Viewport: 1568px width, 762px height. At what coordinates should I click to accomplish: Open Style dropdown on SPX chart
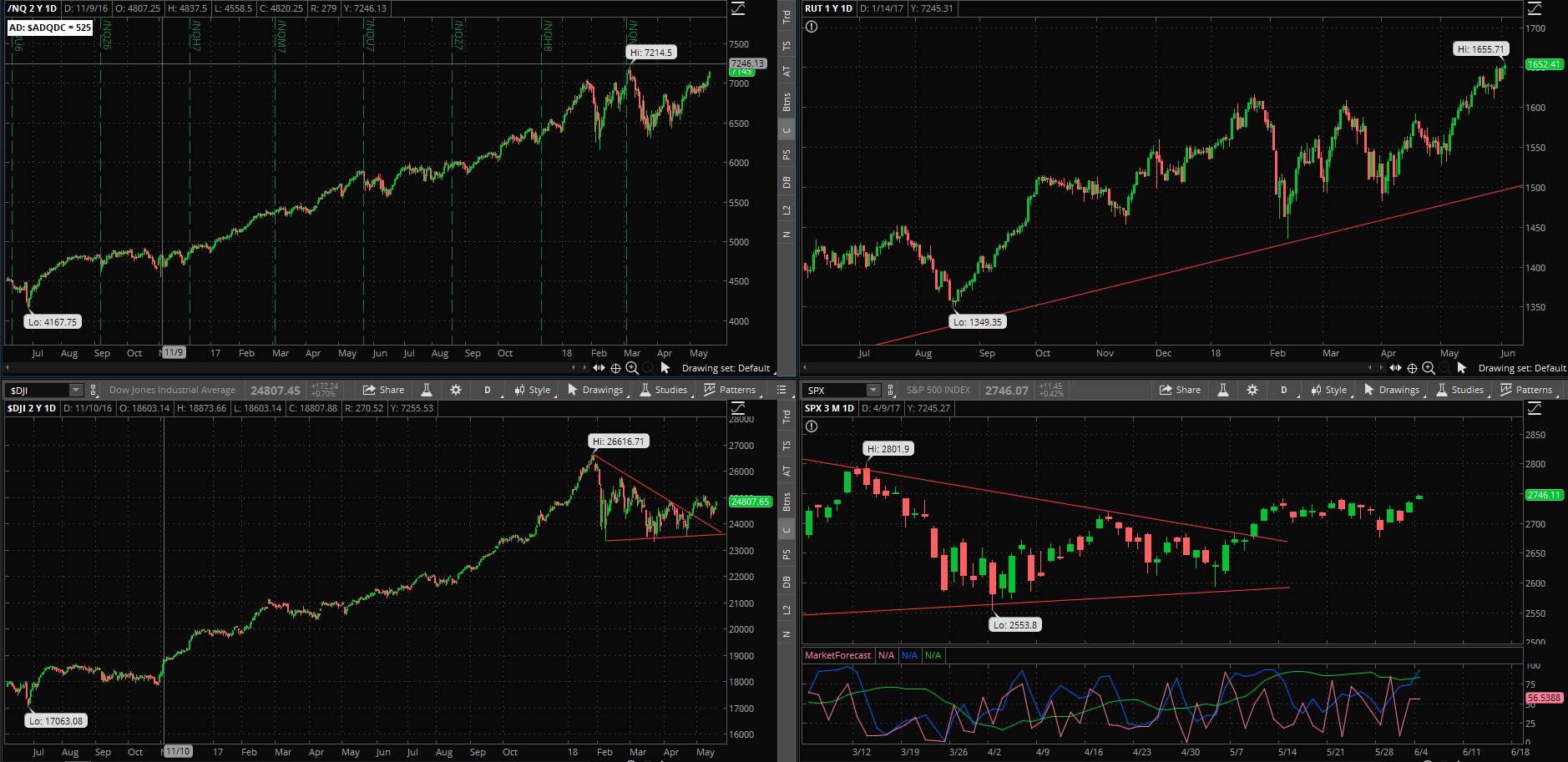[1329, 390]
